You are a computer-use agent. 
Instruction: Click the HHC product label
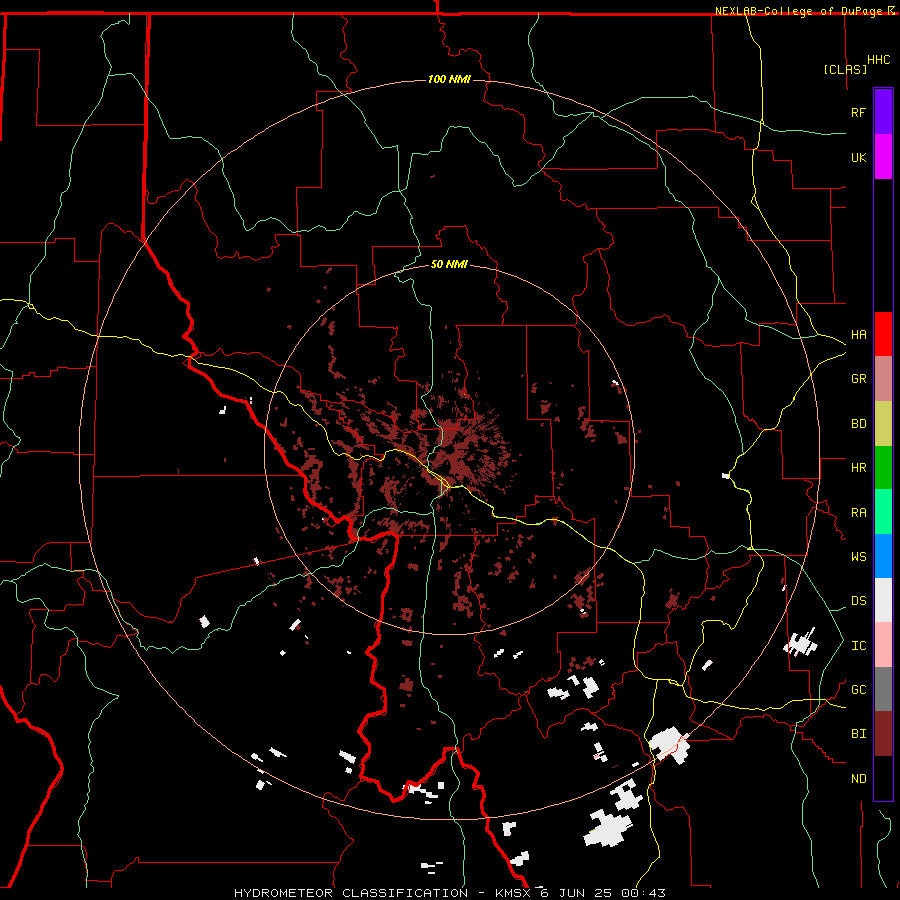coord(879,60)
